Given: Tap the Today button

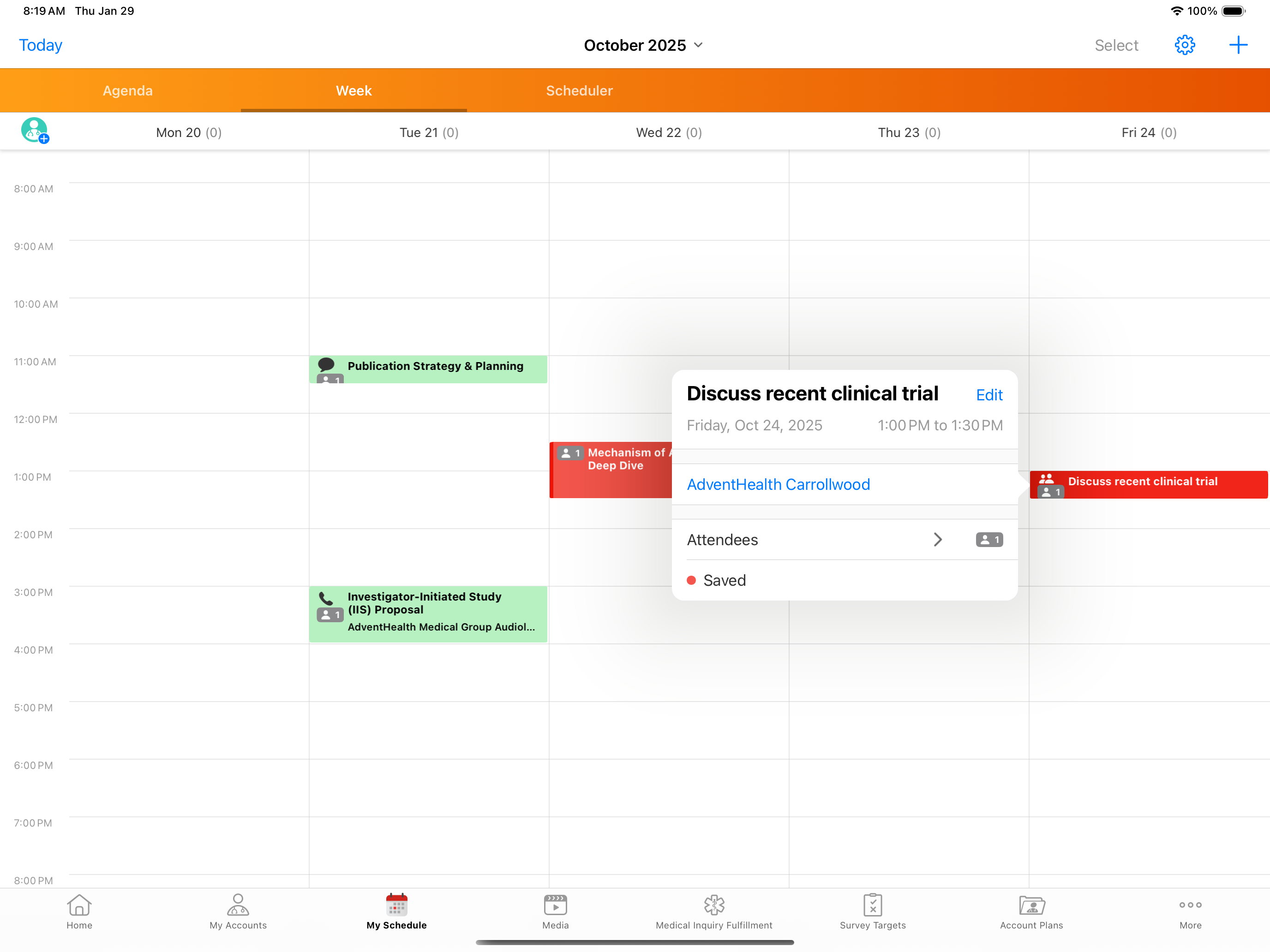Looking at the screenshot, I should [40, 45].
